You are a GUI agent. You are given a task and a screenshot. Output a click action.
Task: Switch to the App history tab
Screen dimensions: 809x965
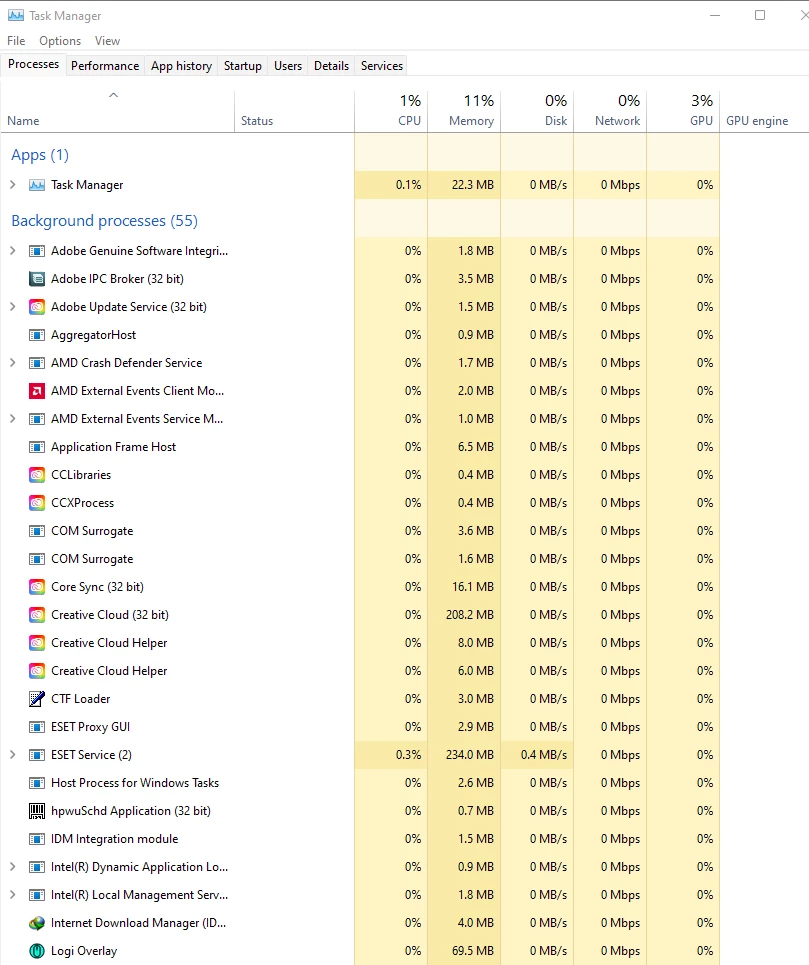click(181, 66)
